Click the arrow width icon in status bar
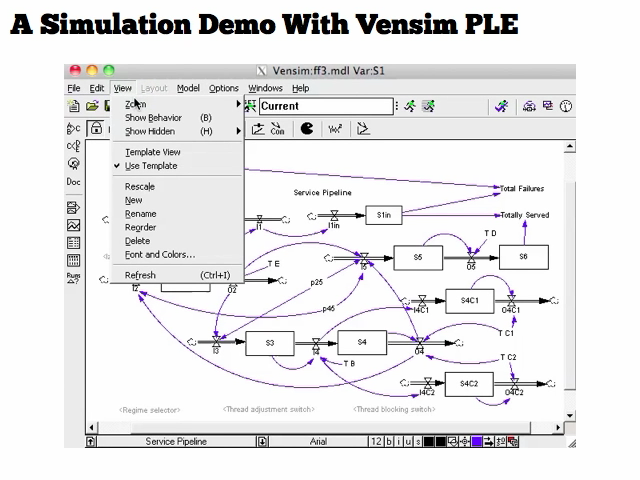Viewport: 640px width, 480px height. [x=488, y=442]
